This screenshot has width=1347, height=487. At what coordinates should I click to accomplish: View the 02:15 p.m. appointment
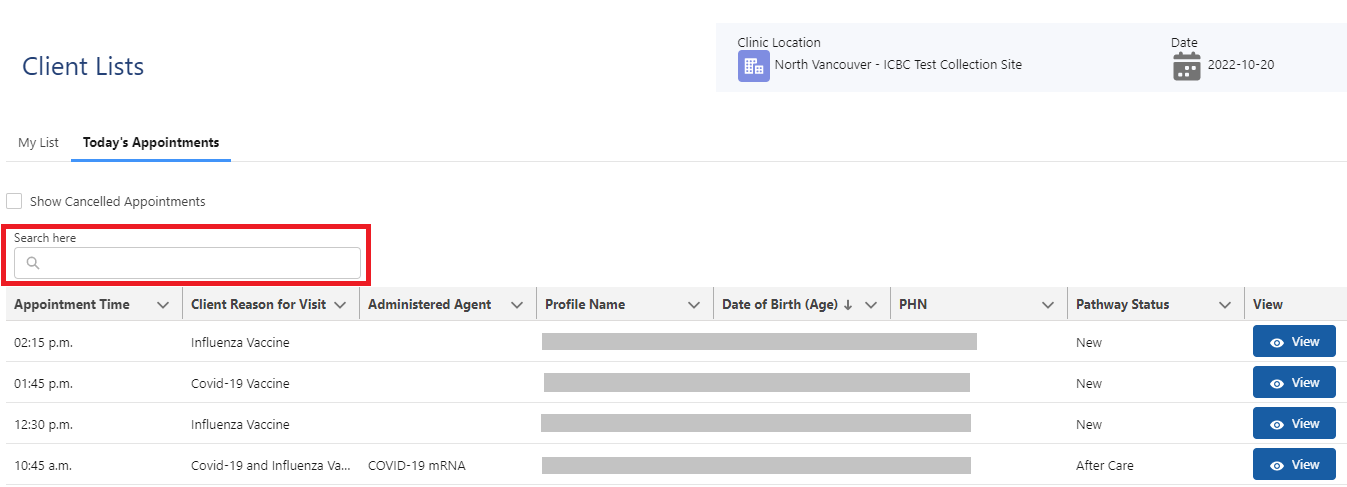(x=1294, y=342)
